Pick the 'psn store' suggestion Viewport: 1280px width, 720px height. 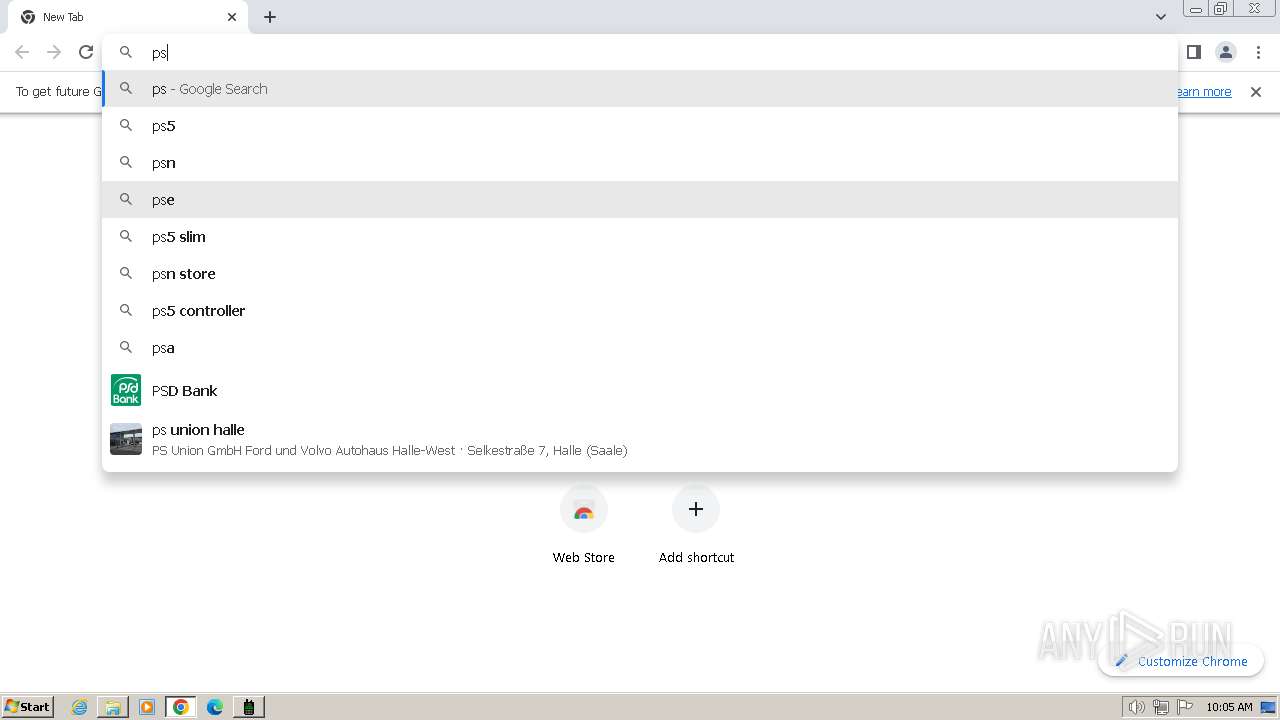click(x=640, y=274)
